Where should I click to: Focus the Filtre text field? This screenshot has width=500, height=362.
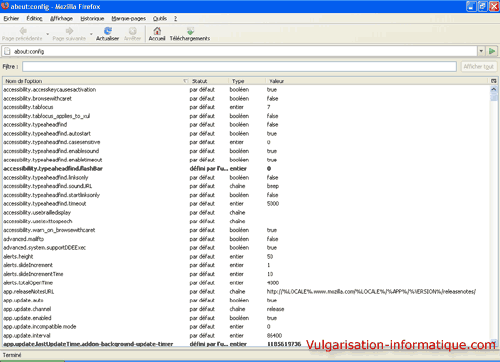click(239, 66)
